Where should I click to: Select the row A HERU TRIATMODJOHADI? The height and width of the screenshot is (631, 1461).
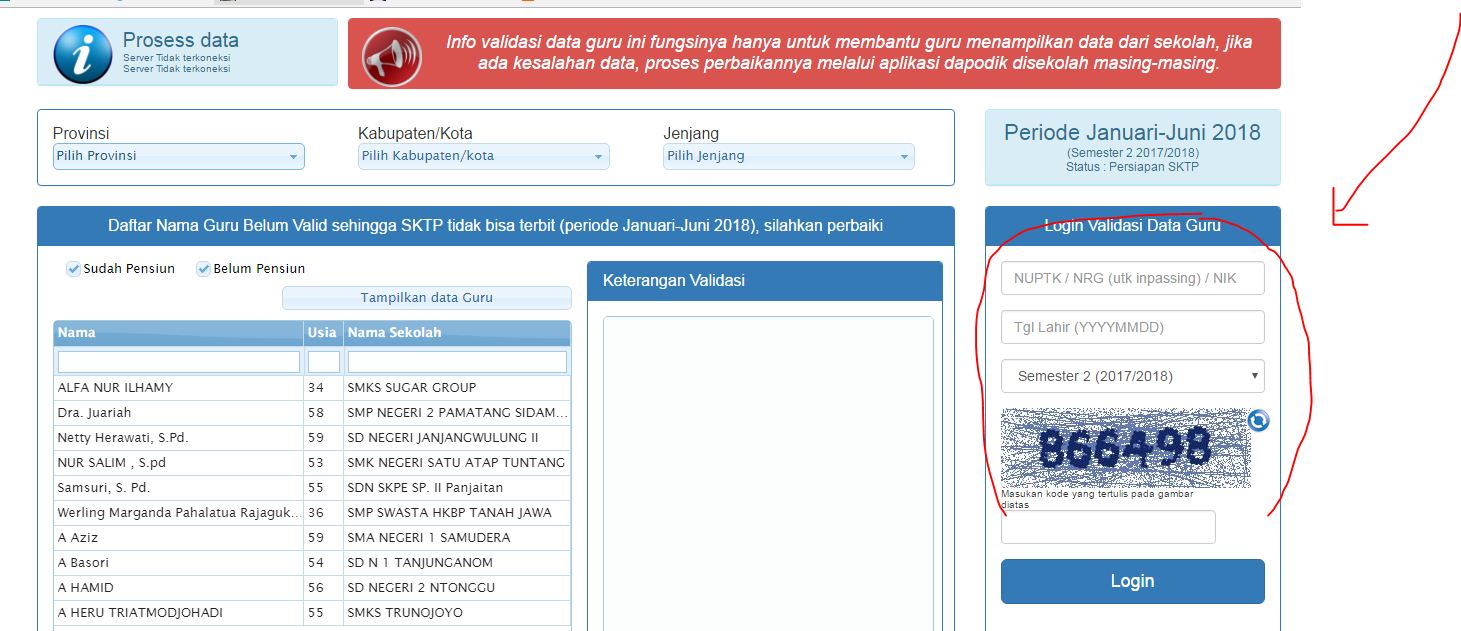(x=312, y=613)
